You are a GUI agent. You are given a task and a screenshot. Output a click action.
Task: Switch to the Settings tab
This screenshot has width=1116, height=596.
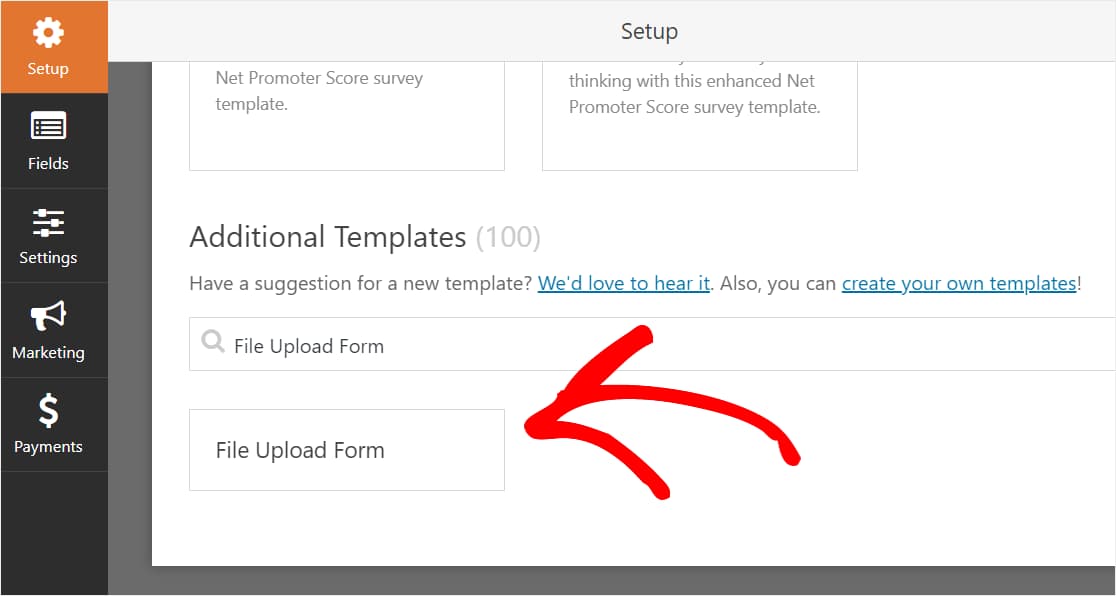tap(46, 235)
